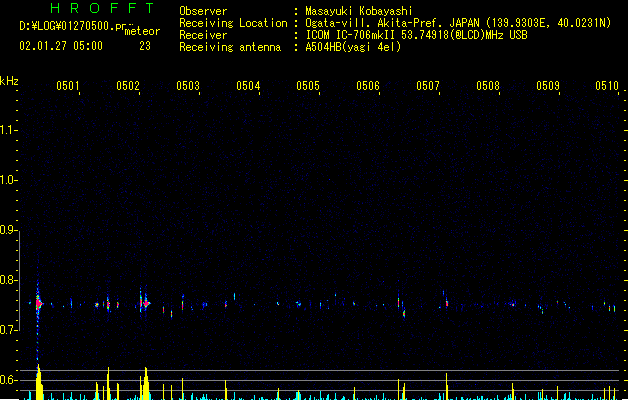
Task: Click the 0.9 frequency axis label
Action: click(x=7, y=229)
